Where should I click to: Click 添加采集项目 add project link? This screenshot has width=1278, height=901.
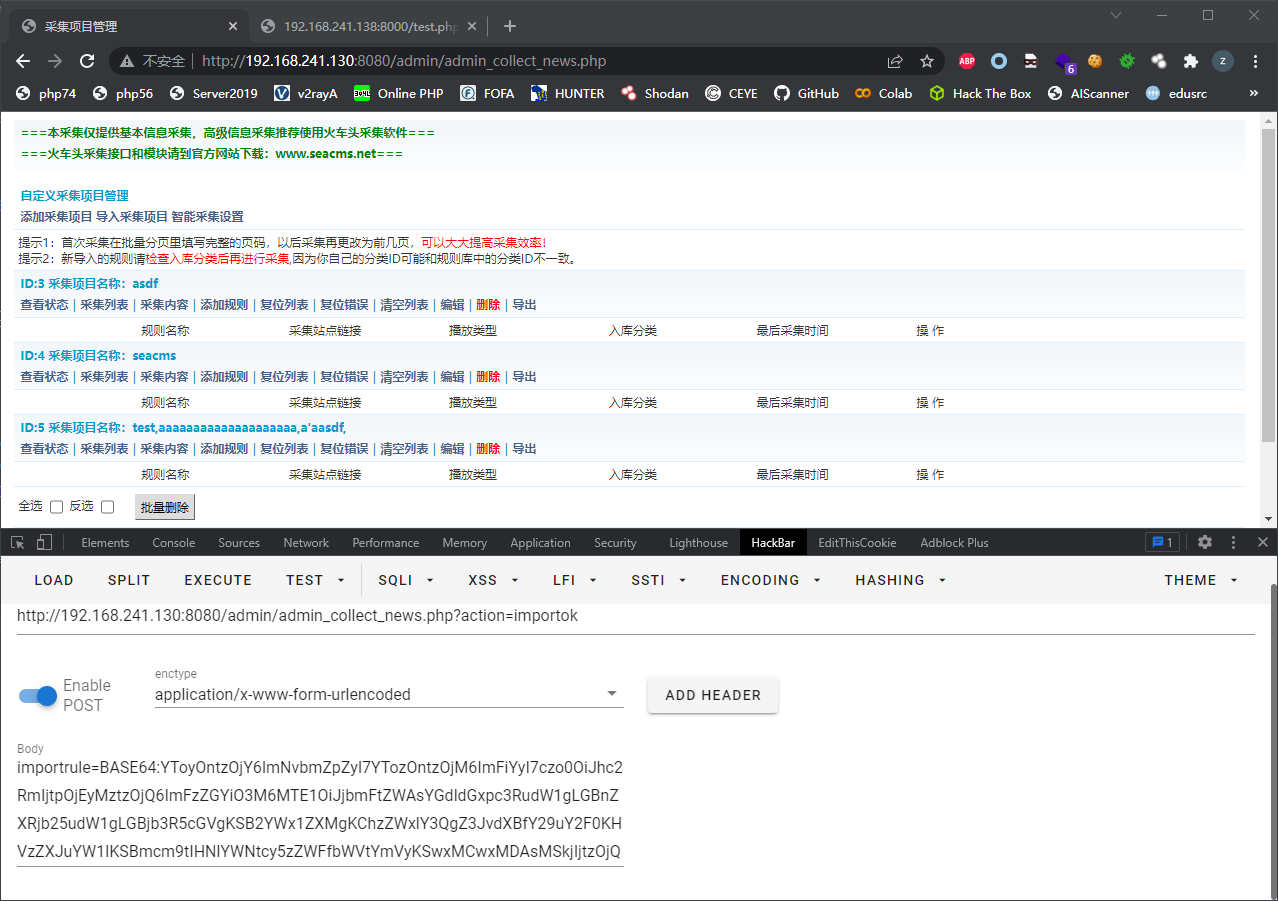(56, 216)
